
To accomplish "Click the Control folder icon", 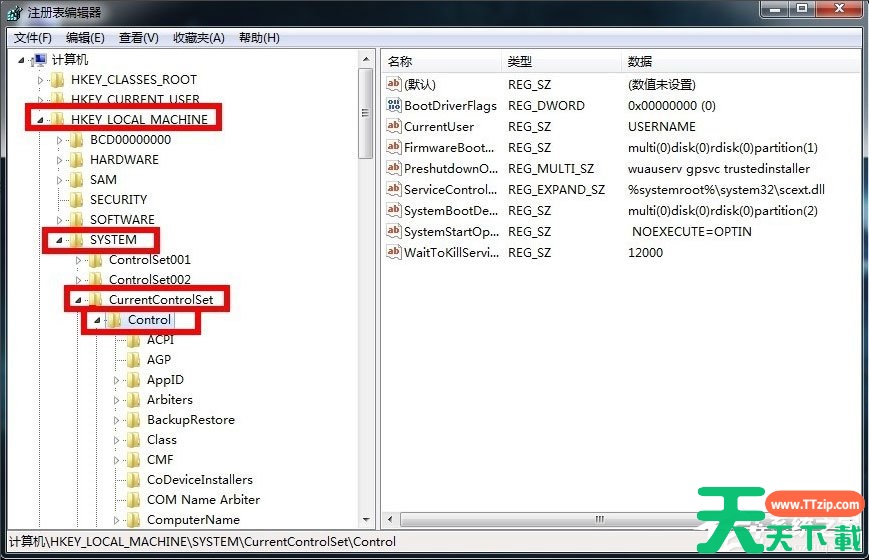I will click(114, 320).
